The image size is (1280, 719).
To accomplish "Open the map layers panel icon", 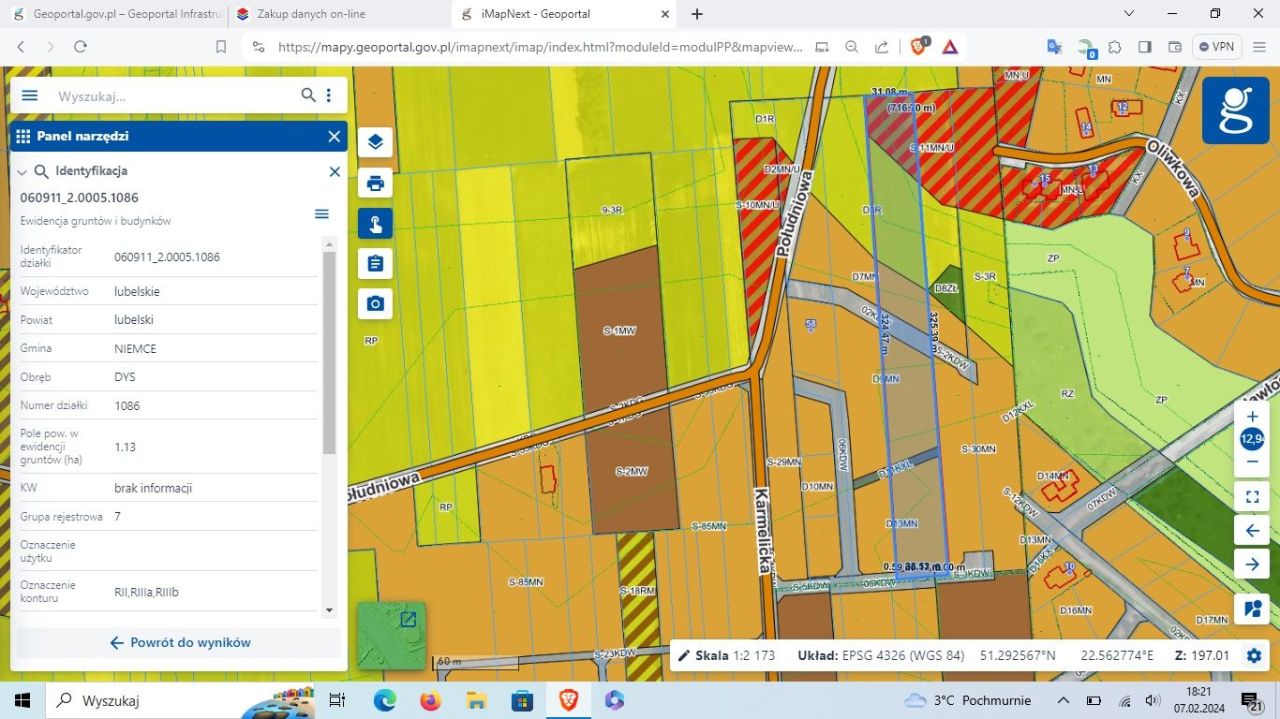I will click(375, 142).
